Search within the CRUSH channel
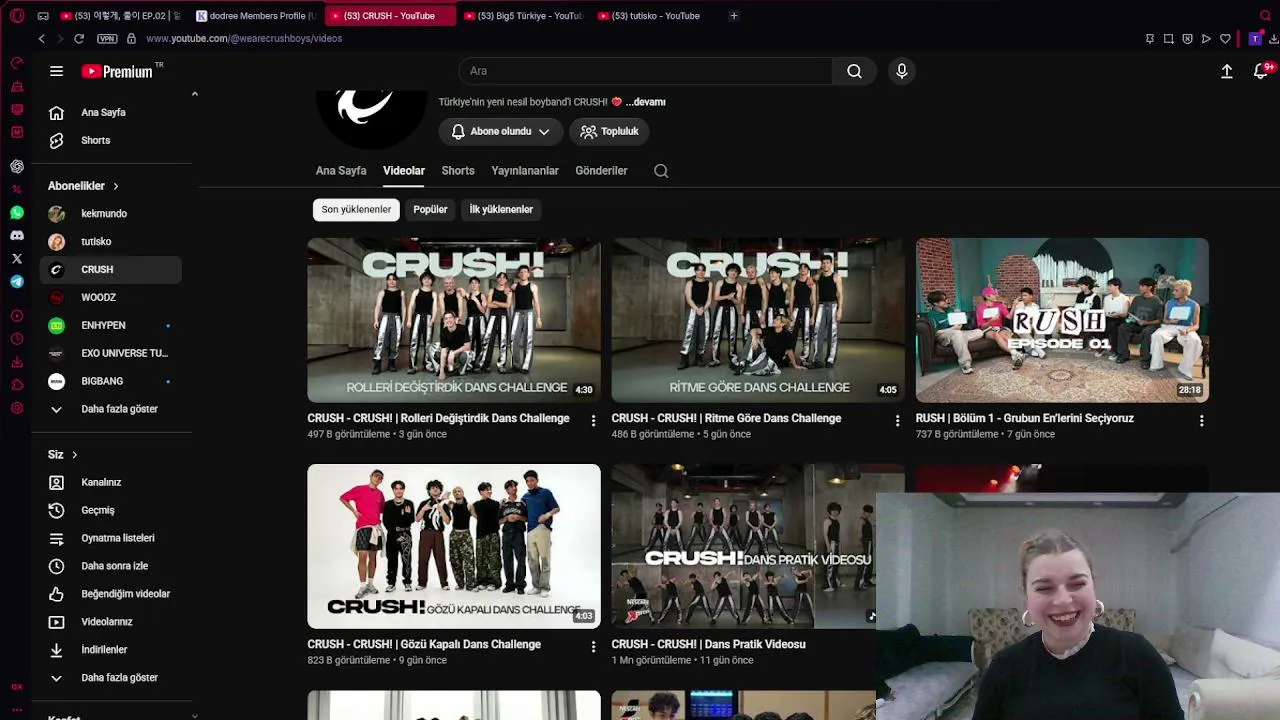 tap(661, 171)
